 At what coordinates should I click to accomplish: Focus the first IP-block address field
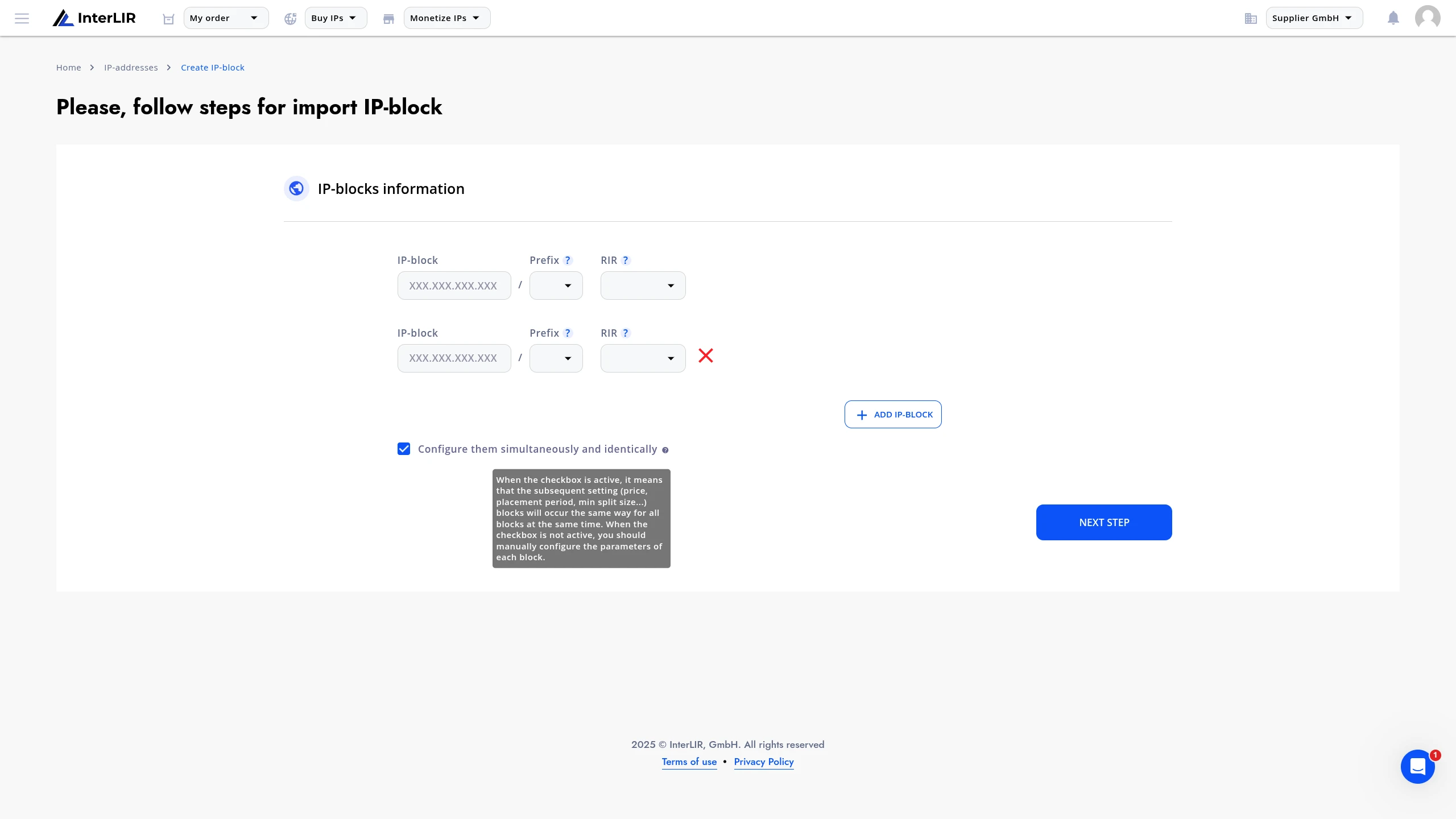[x=454, y=286]
